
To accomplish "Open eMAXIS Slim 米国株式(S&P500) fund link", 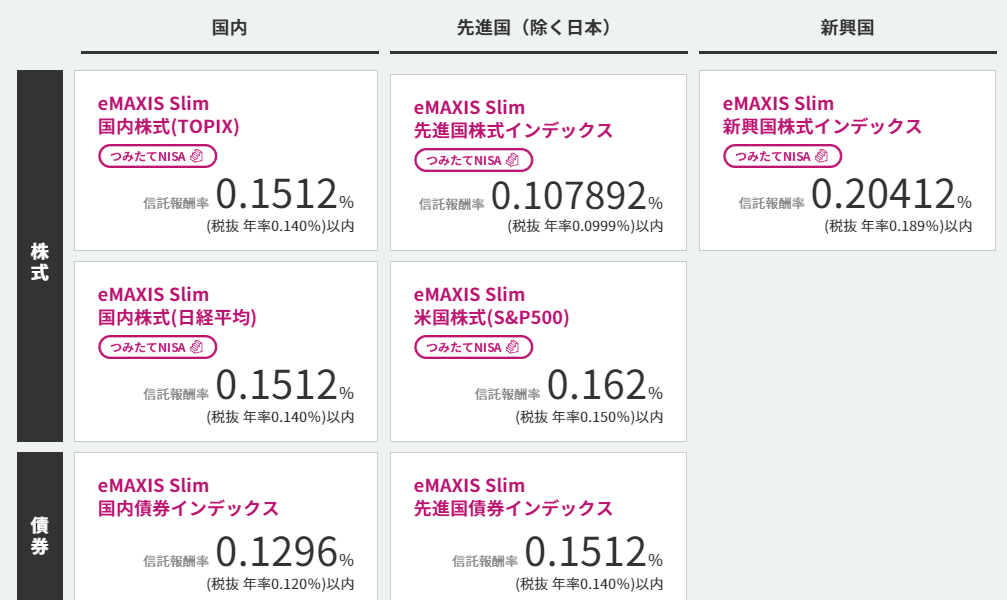I will click(491, 306).
